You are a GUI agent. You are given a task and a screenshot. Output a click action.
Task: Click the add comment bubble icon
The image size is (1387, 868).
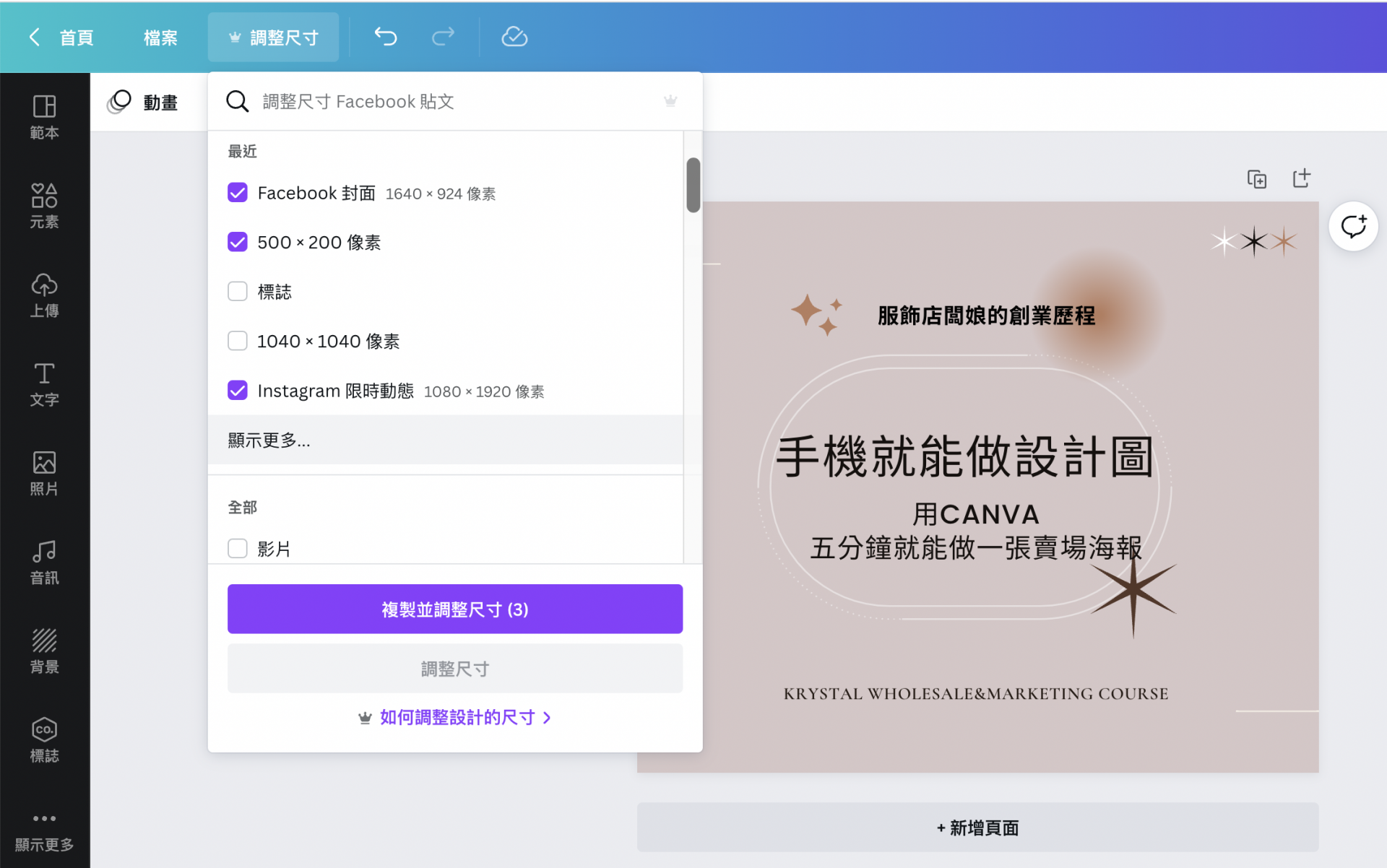(1353, 226)
